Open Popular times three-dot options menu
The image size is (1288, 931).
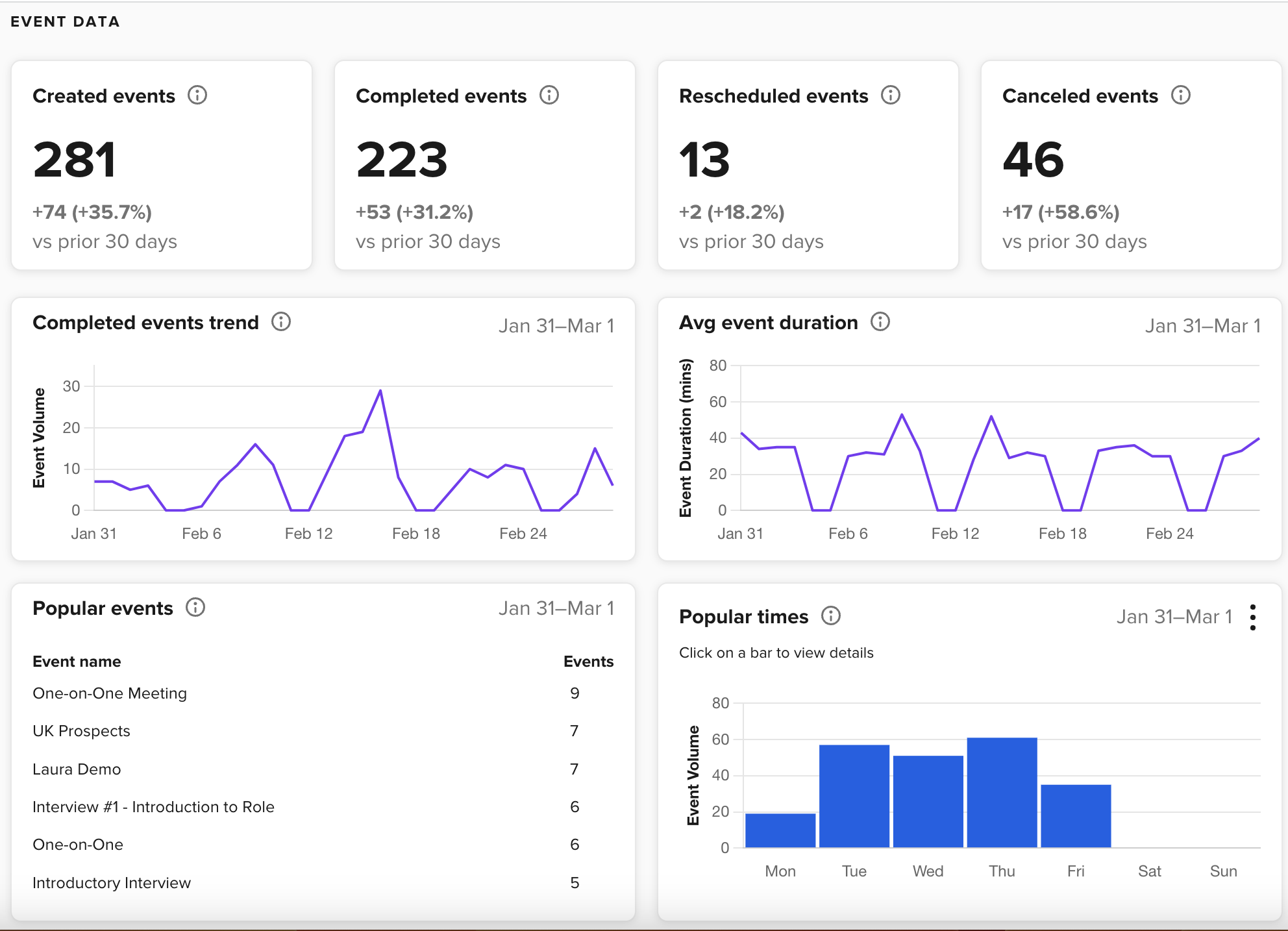pyautogui.click(x=1253, y=617)
